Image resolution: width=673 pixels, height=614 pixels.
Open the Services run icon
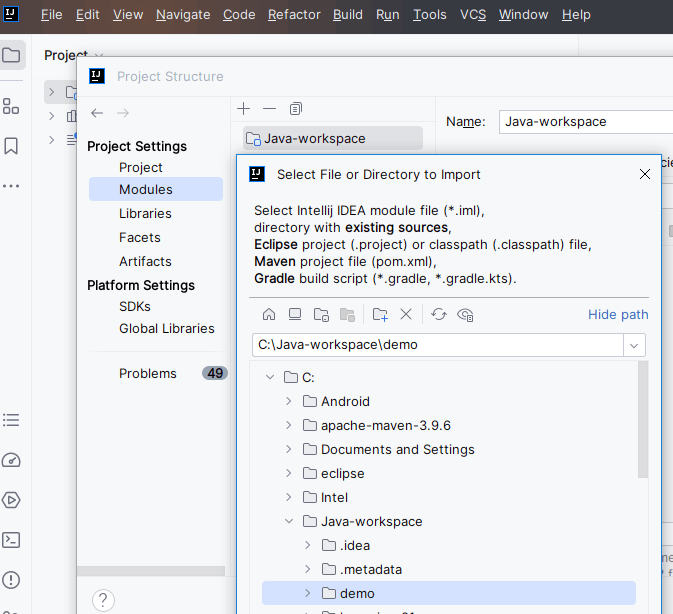pyautogui.click(x=11, y=500)
